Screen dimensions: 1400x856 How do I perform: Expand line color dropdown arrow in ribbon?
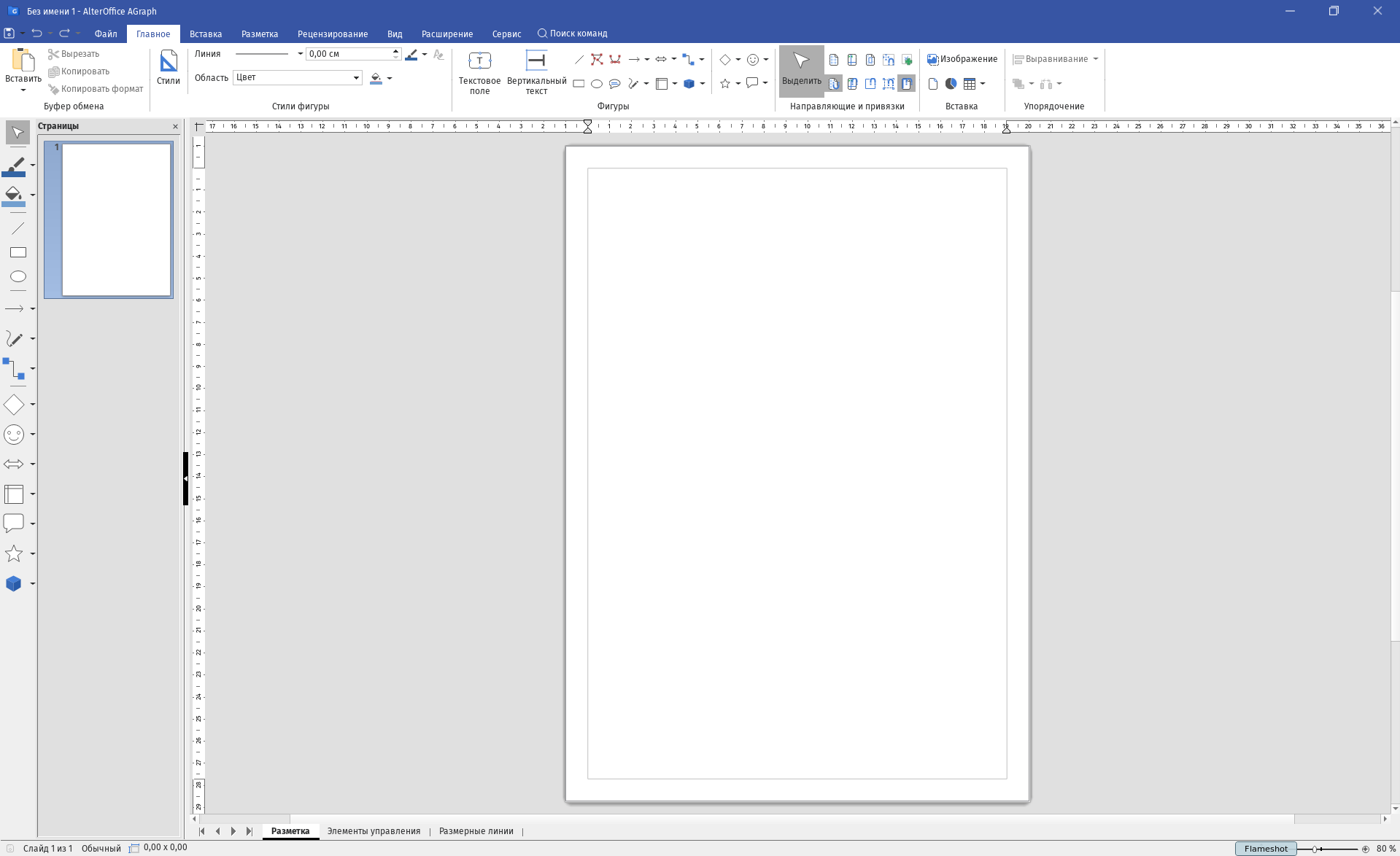(x=425, y=55)
